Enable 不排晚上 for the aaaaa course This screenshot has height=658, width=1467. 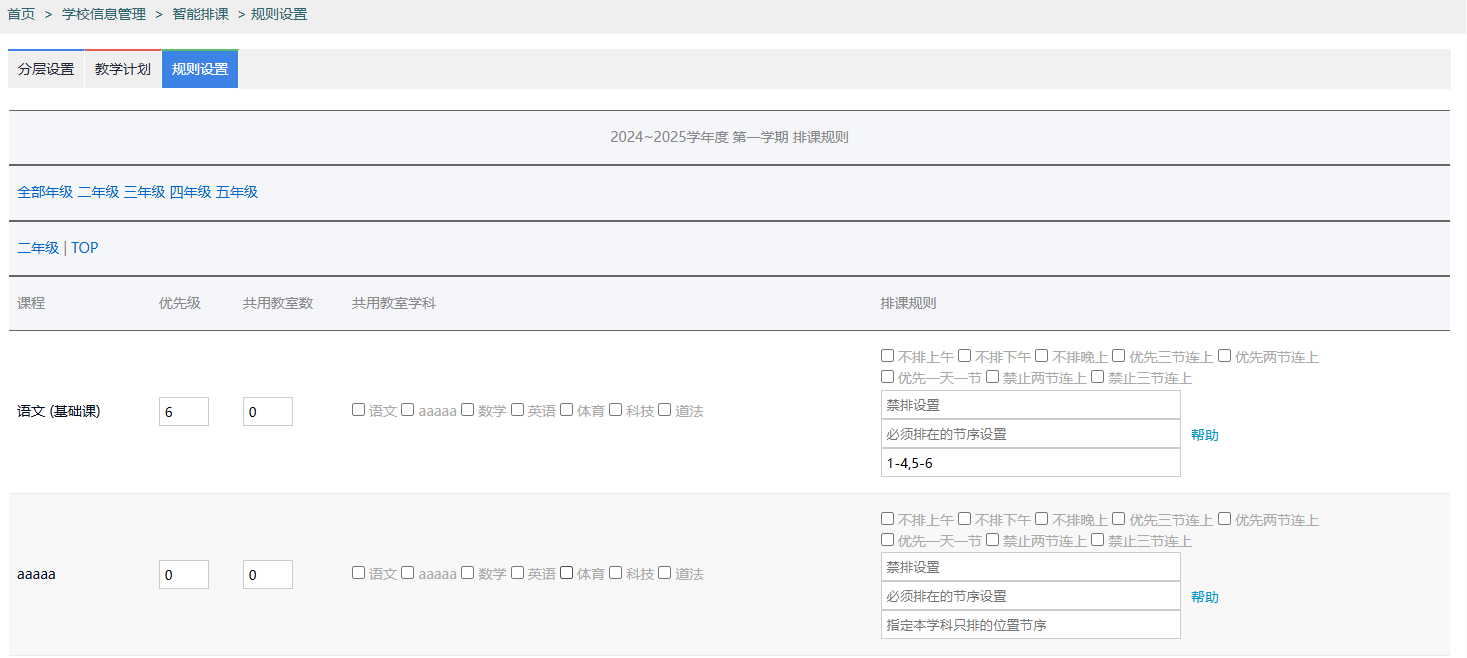(x=1042, y=519)
